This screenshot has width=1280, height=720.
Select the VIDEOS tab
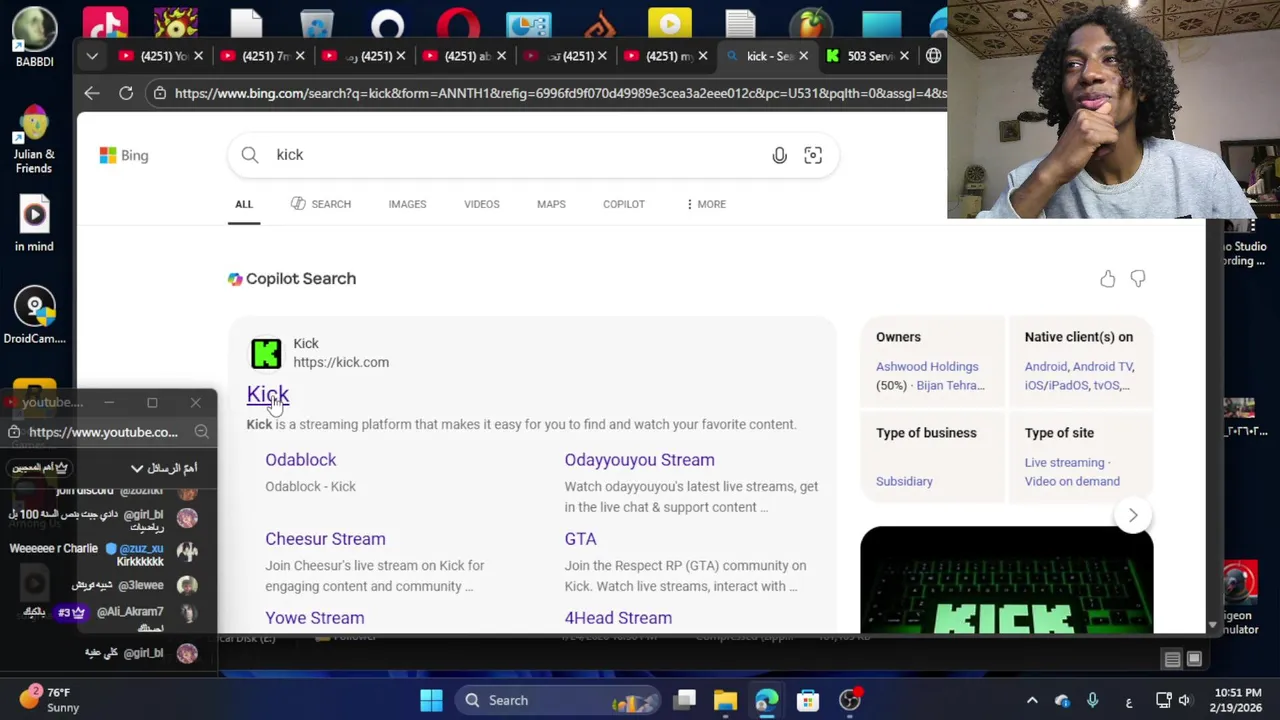[481, 204]
